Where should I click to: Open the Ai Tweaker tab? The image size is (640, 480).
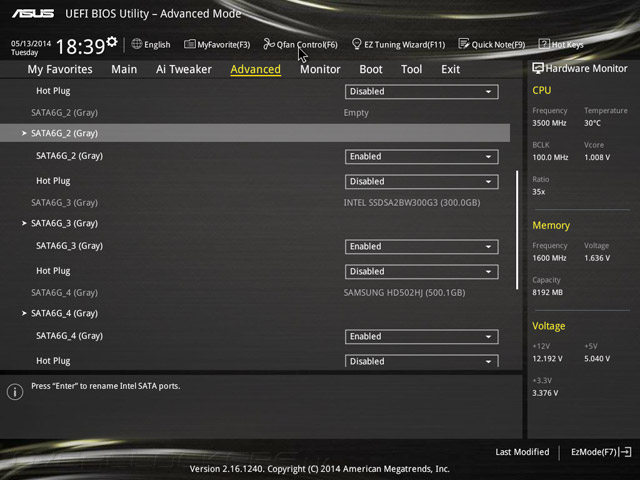184,69
